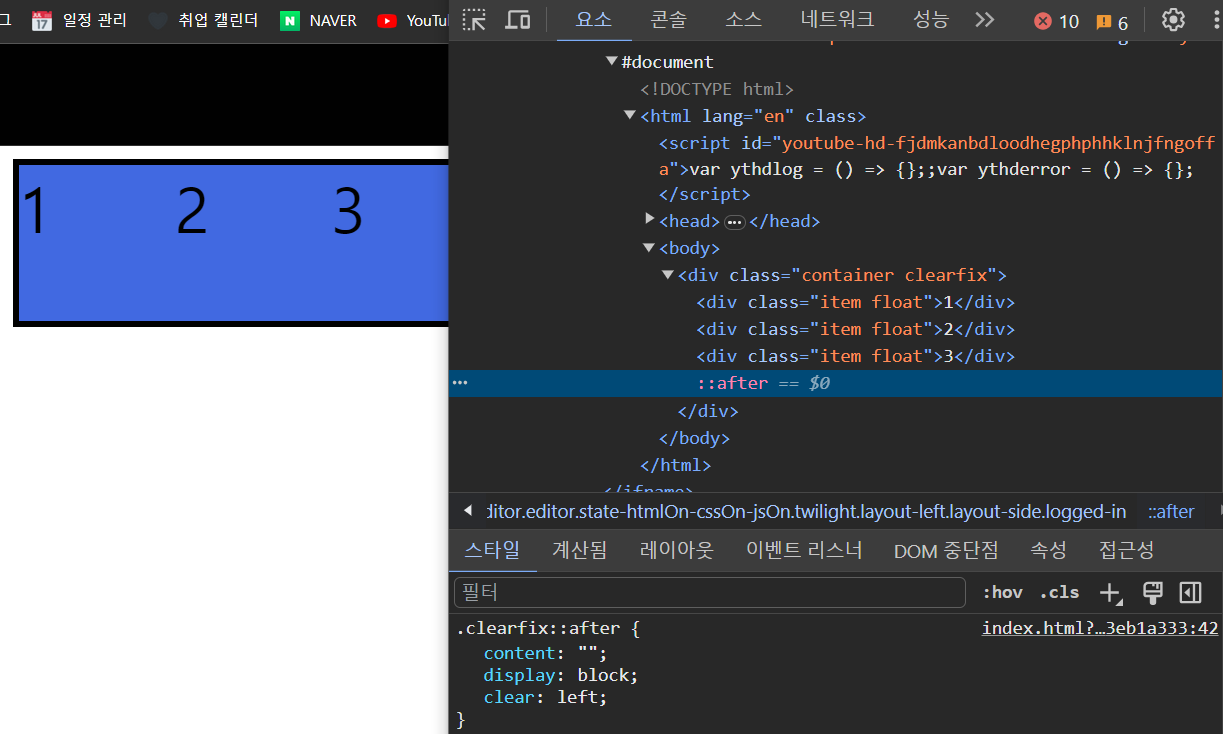Select the item float div containing 3
The image size is (1223, 734).
856,356
